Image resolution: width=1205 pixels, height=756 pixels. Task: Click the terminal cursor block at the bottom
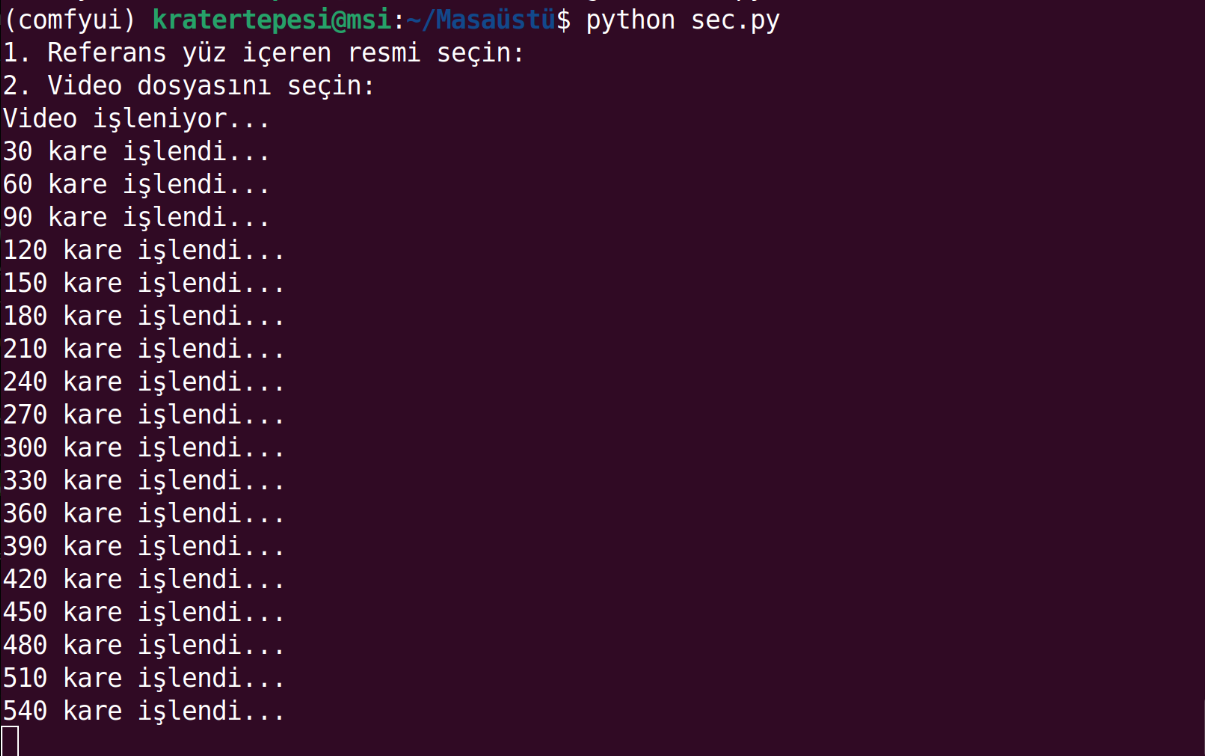[x=10, y=742]
